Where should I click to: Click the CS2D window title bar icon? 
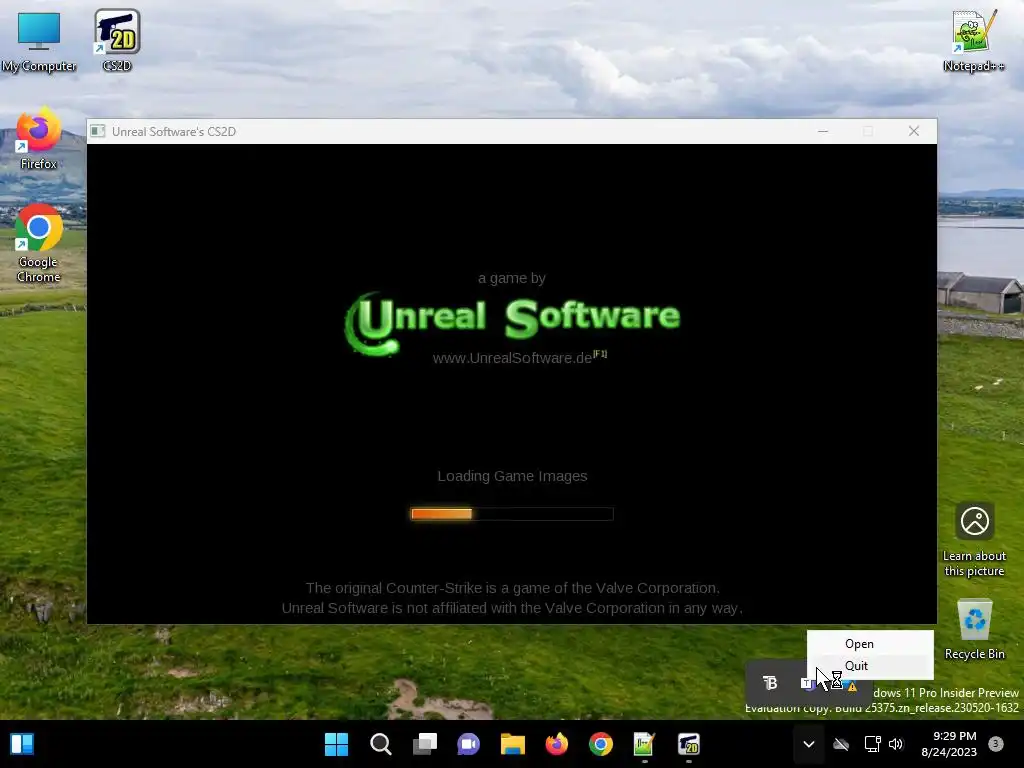[x=97, y=131]
